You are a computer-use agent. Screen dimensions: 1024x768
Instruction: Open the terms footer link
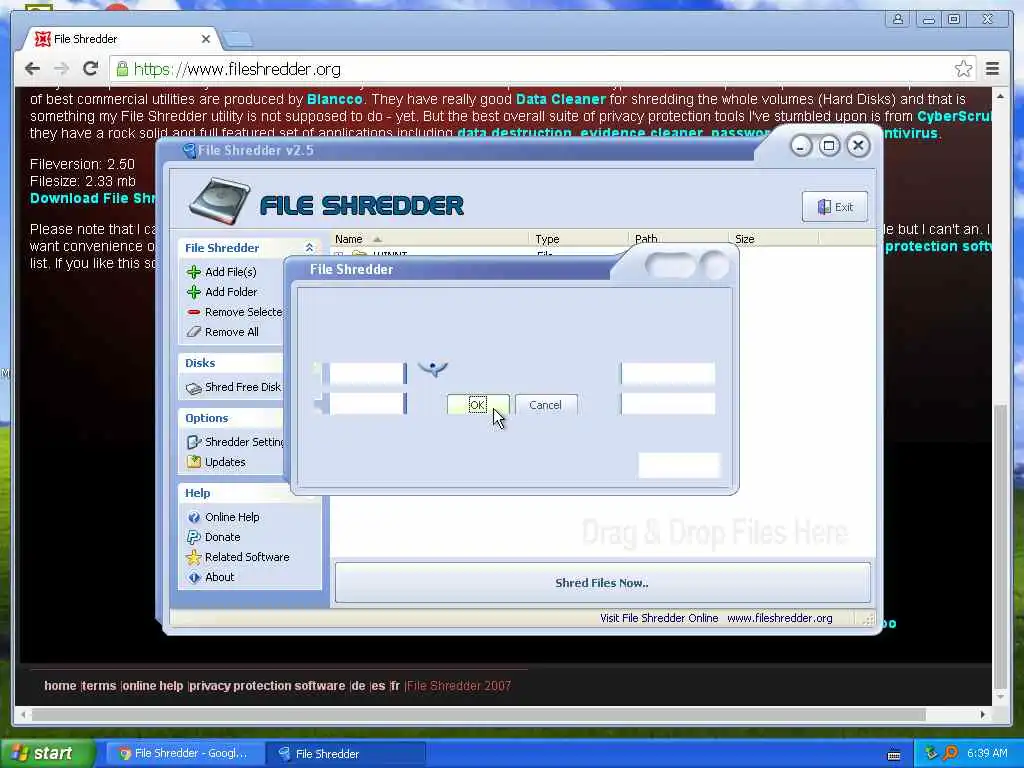(x=99, y=686)
